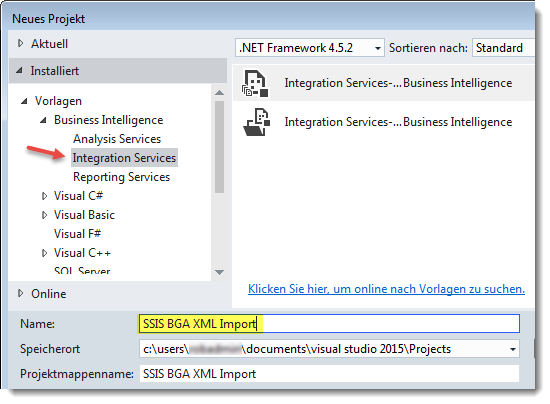Image resolution: width=550 pixels, height=404 pixels.
Task: Select the first Integration Services project template icon
Action: tap(255, 83)
